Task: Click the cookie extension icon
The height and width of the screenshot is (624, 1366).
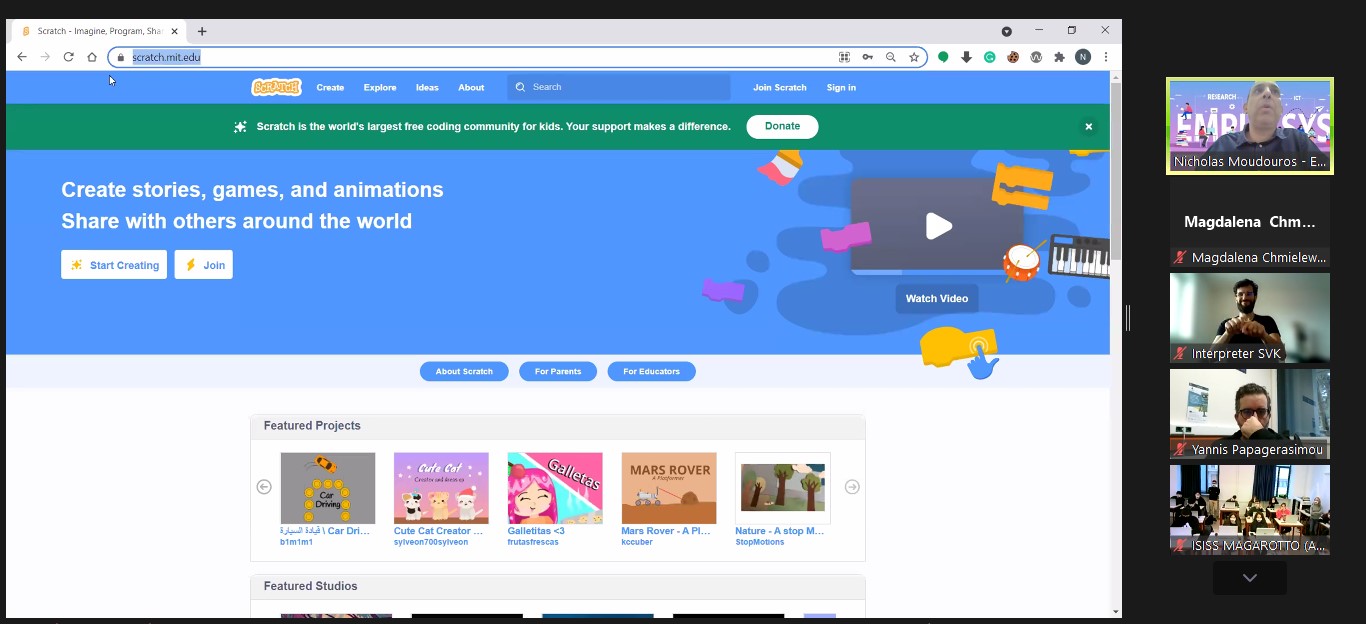Action: click(x=1013, y=57)
